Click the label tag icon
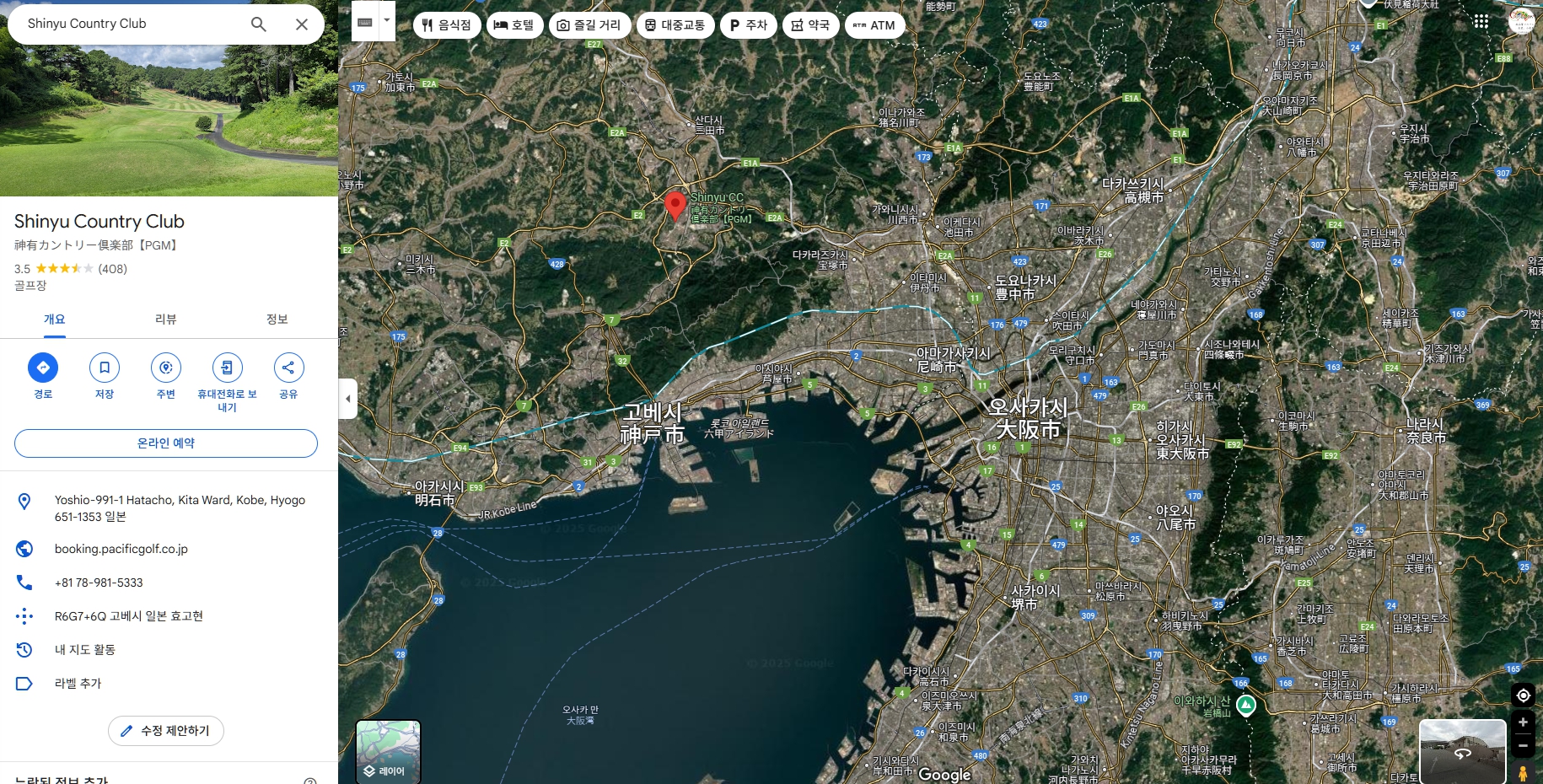1543x784 pixels. [x=24, y=684]
